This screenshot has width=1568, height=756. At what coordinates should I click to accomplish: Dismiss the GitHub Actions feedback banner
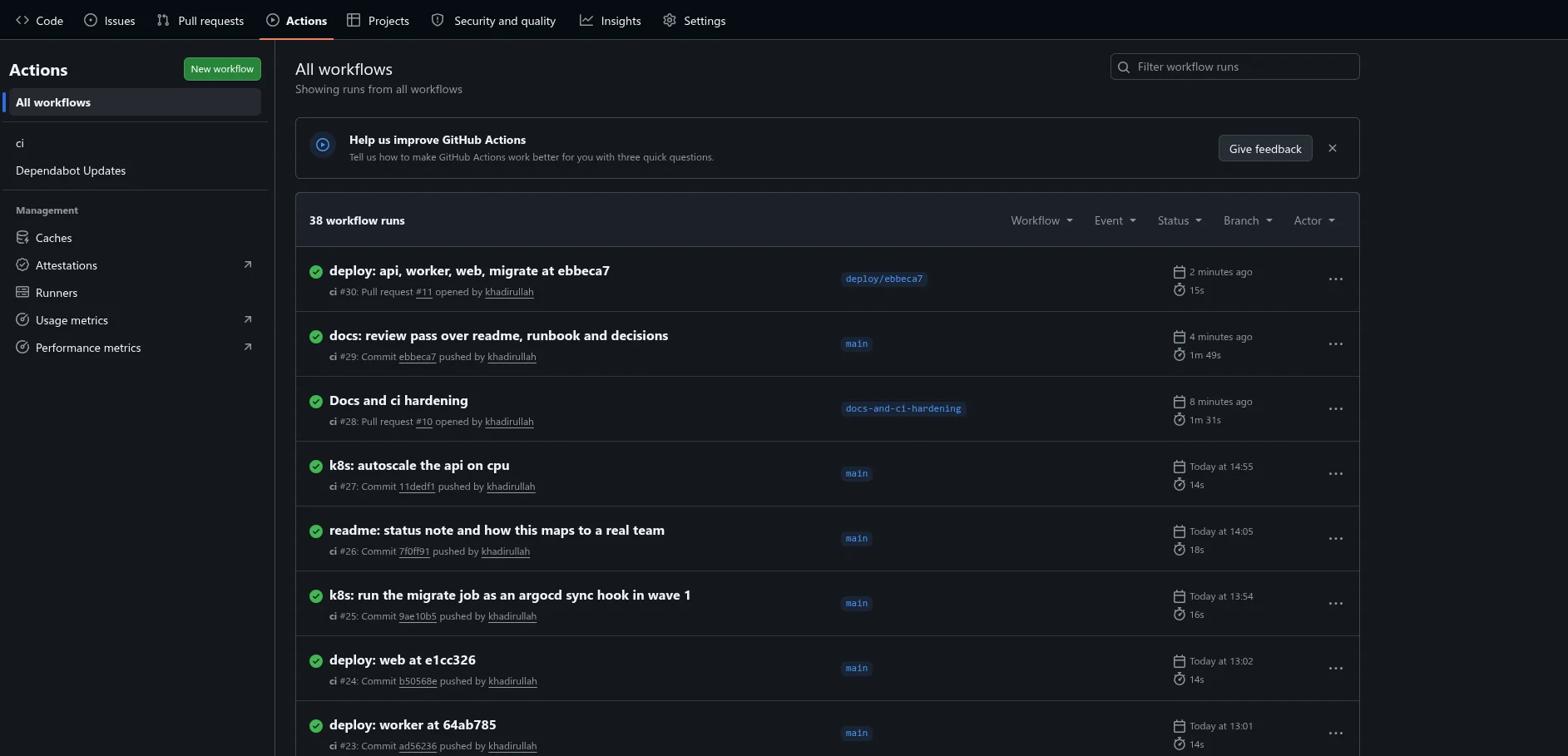1333,148
